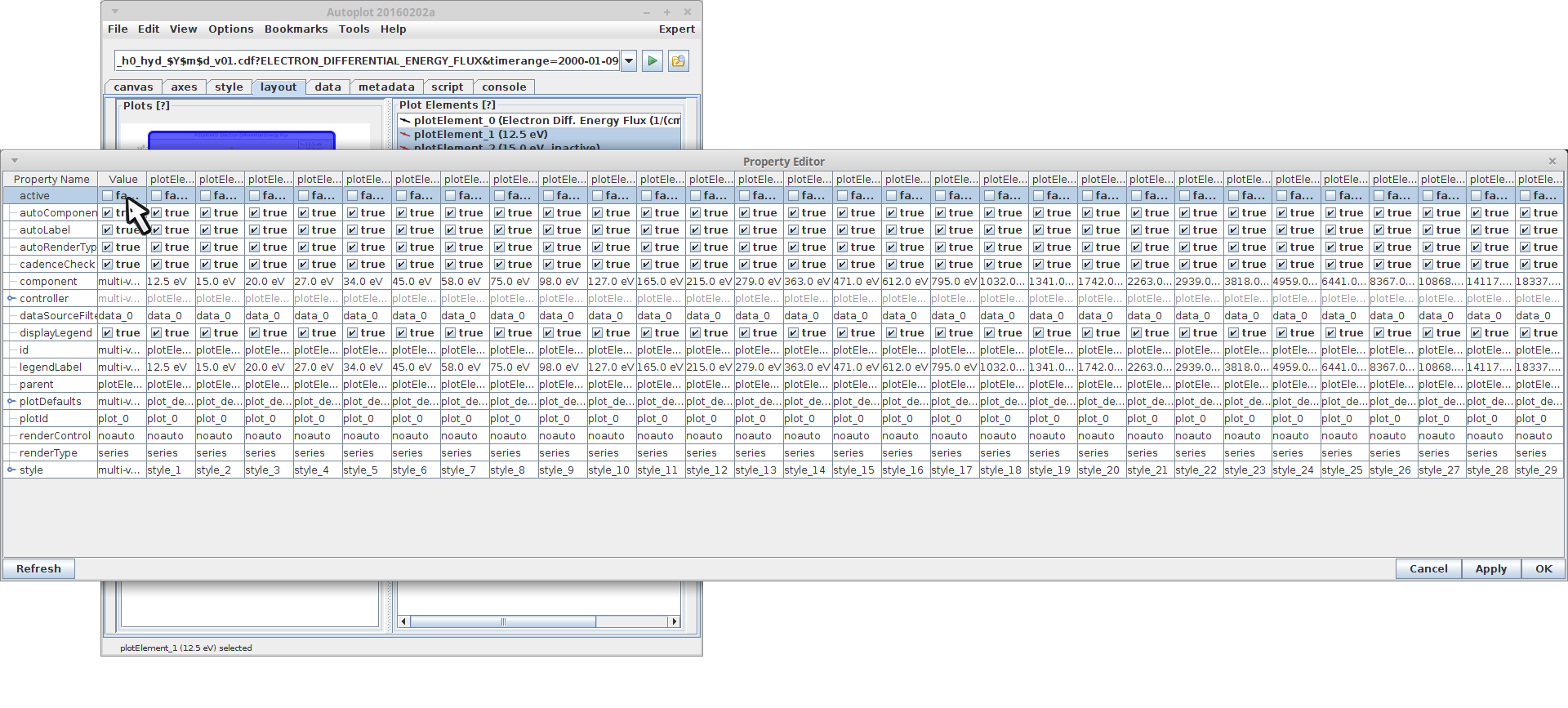Click the blue plot thumbnail in Plots panel
This screenshot has width=1568, height=708.
click(241, 140)
